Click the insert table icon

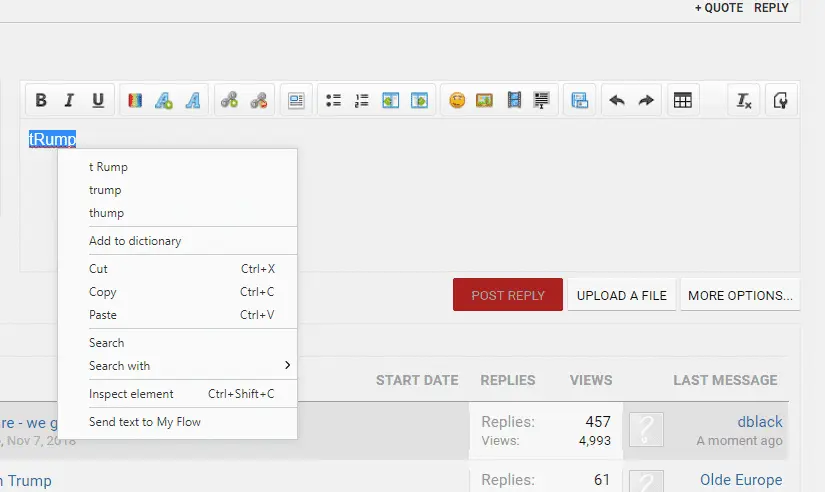coord(682,100)
